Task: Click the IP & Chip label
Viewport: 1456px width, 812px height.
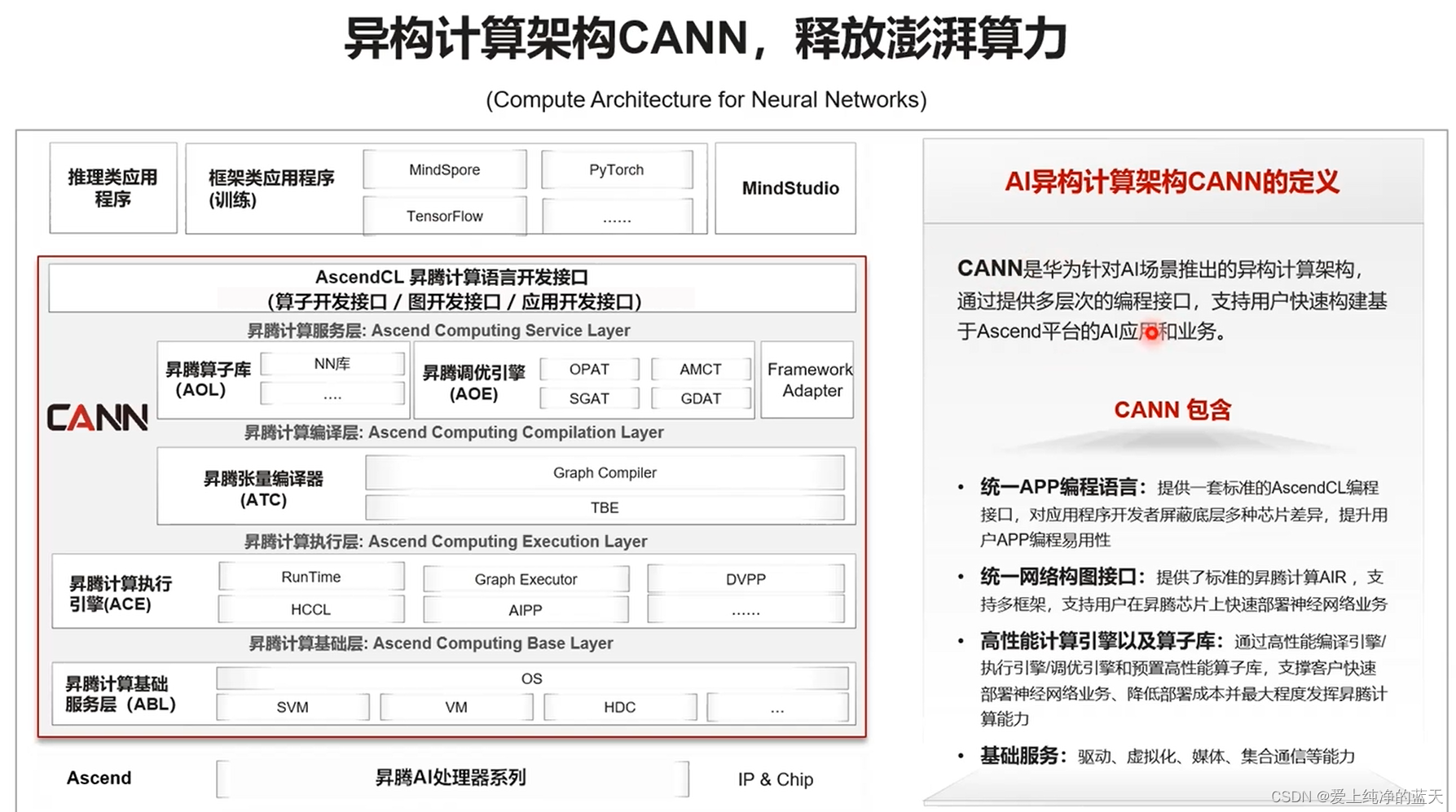Action: (776, 779)
